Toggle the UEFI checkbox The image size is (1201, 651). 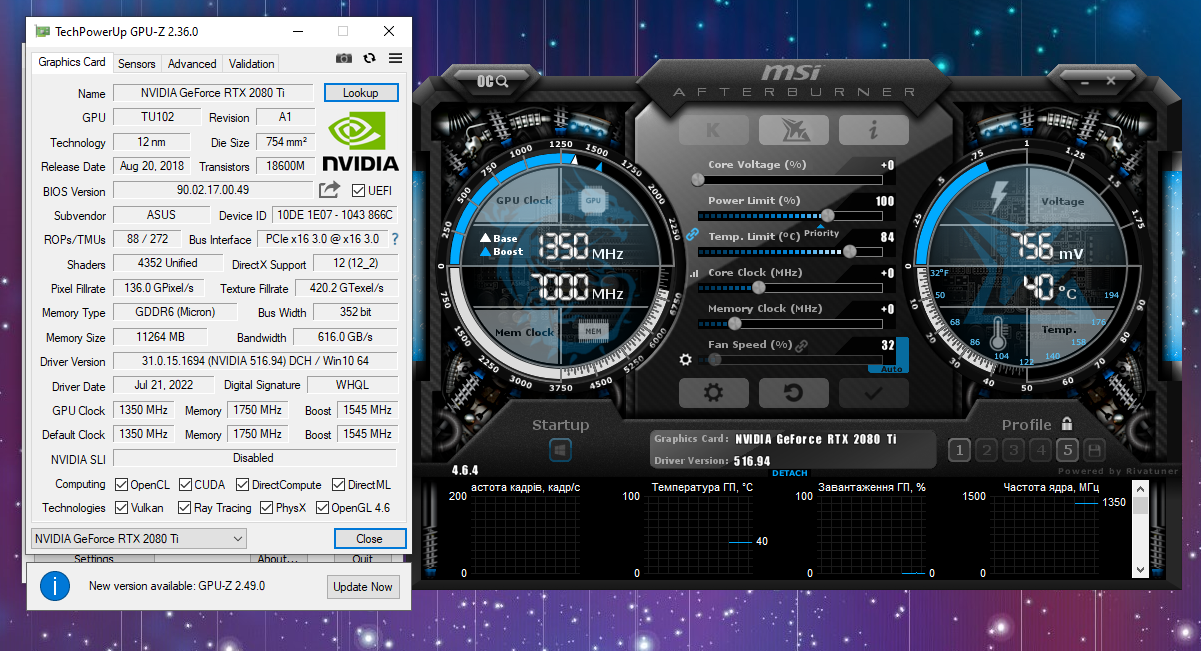(359, 190)
